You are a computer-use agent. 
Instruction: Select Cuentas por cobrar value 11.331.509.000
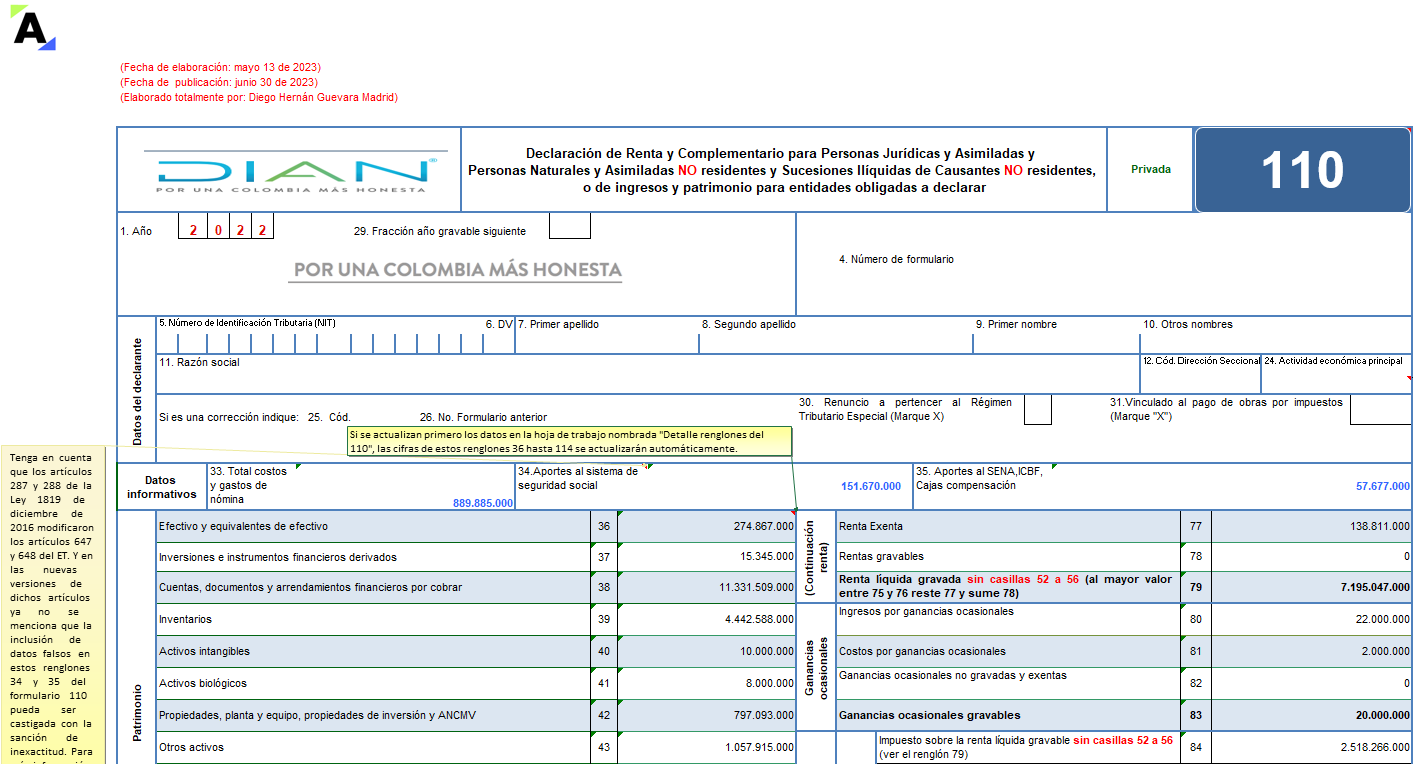[705, 587]
